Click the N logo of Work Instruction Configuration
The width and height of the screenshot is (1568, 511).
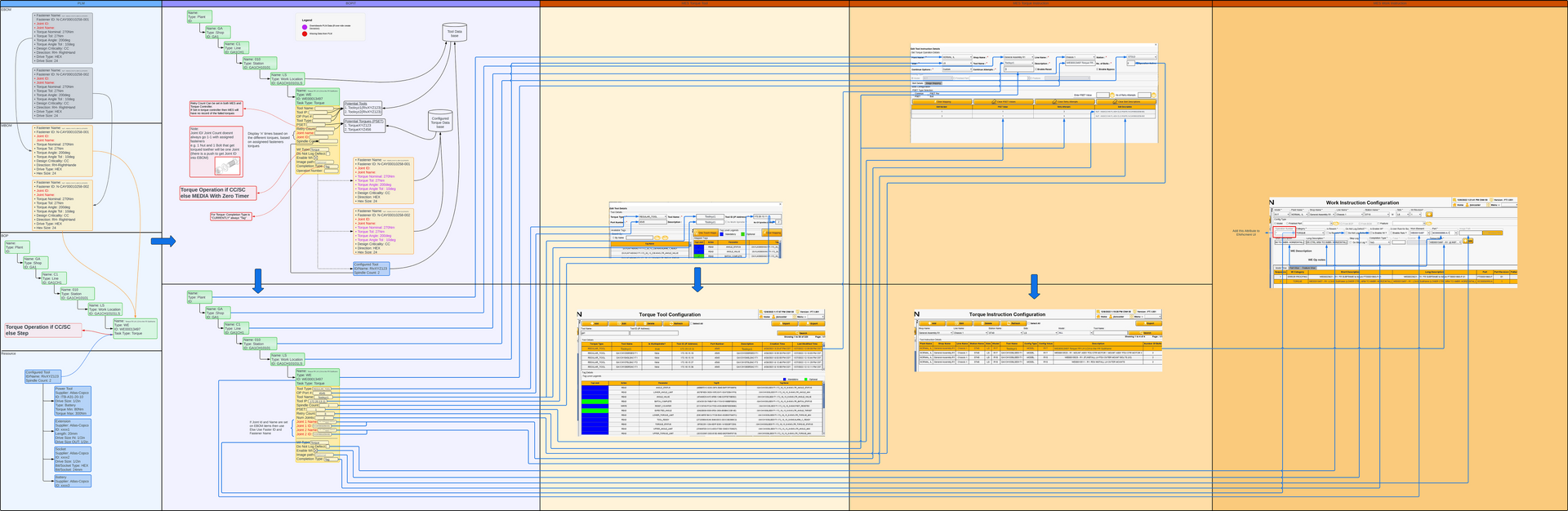click(1272, 202)
